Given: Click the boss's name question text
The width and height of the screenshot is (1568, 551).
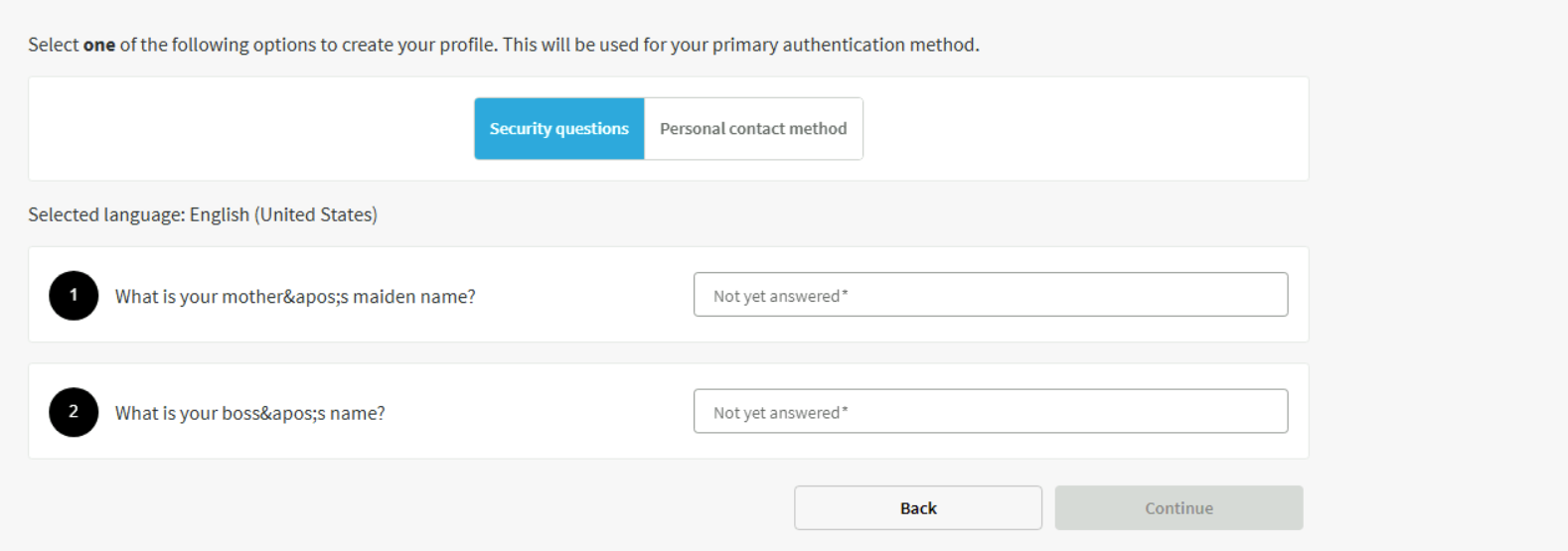Looking at the screenshot, I should (x=249, y=413).
